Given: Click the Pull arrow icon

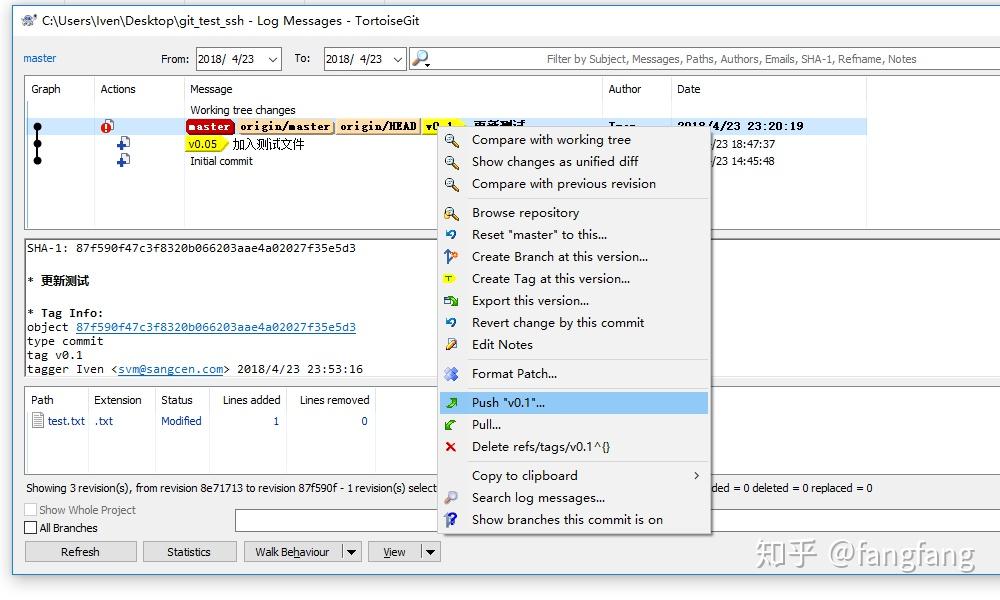Looking at the screenshot, I should pyautogui.click(x=450, y=425).
